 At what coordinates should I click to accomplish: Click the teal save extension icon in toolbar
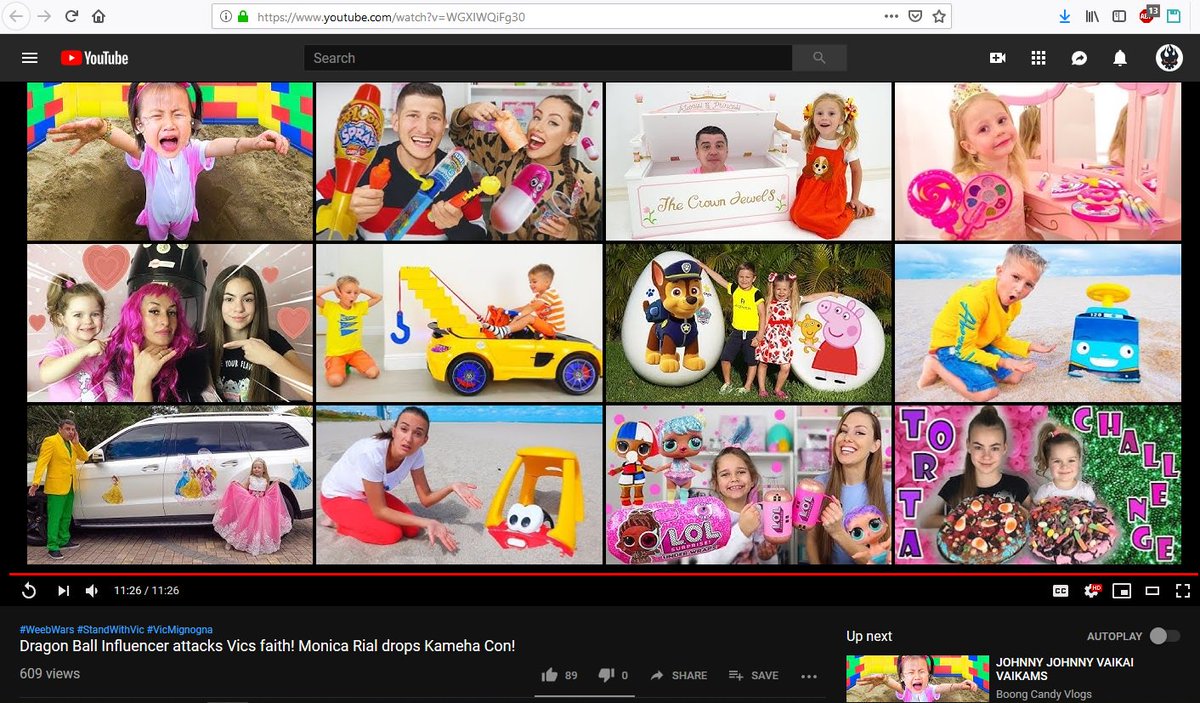pyautogui.click(x=1174, y=16)
